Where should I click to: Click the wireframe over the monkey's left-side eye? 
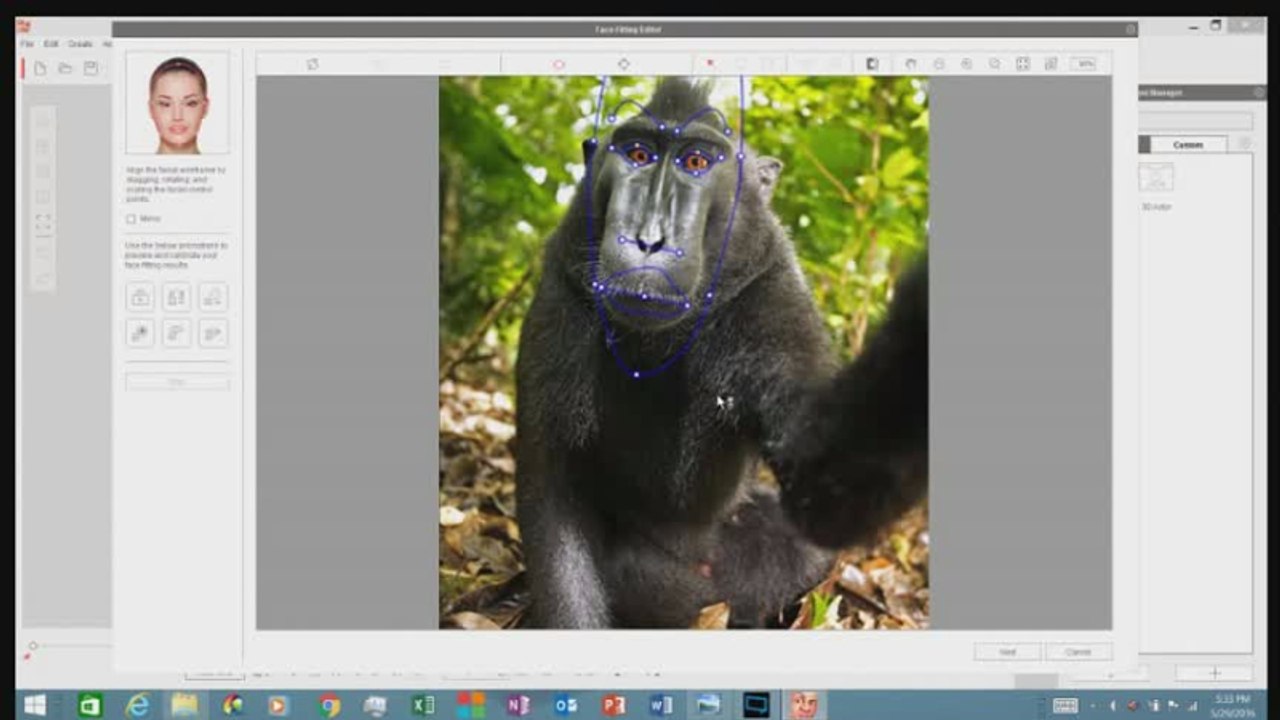[x=638, y=154]
